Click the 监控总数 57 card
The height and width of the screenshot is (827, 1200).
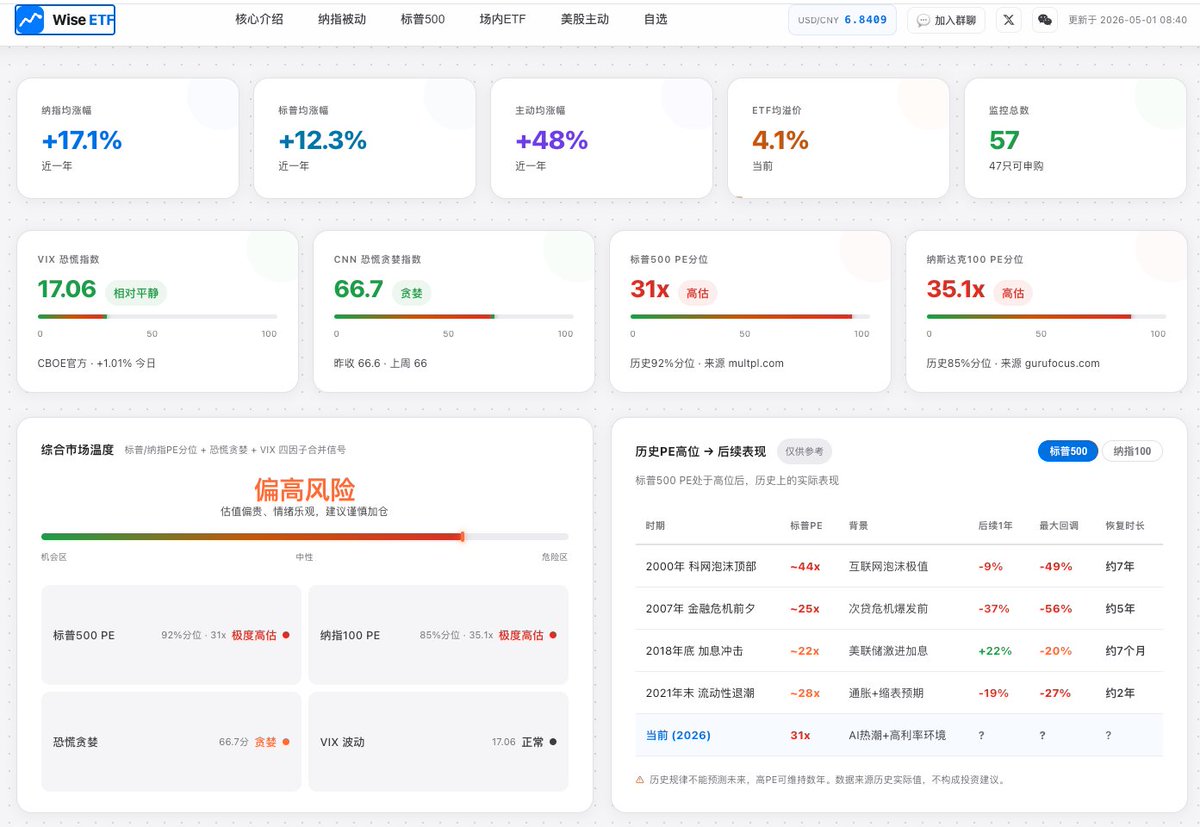pyautogui.click(x=1075, y=138)
